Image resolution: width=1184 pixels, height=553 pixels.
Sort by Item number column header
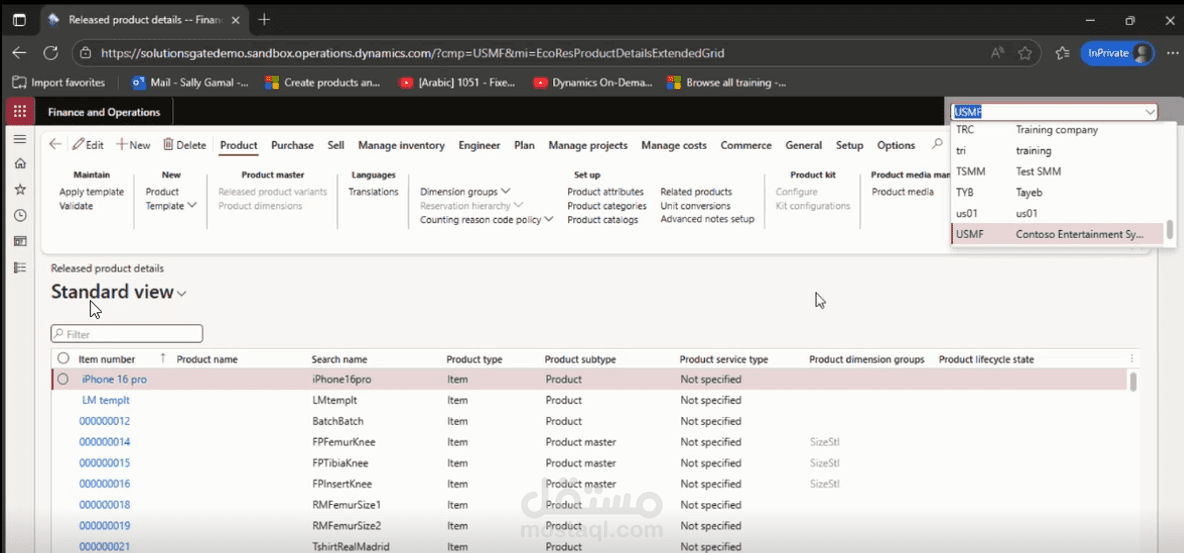pyautogui.click(x=107, y=360)
